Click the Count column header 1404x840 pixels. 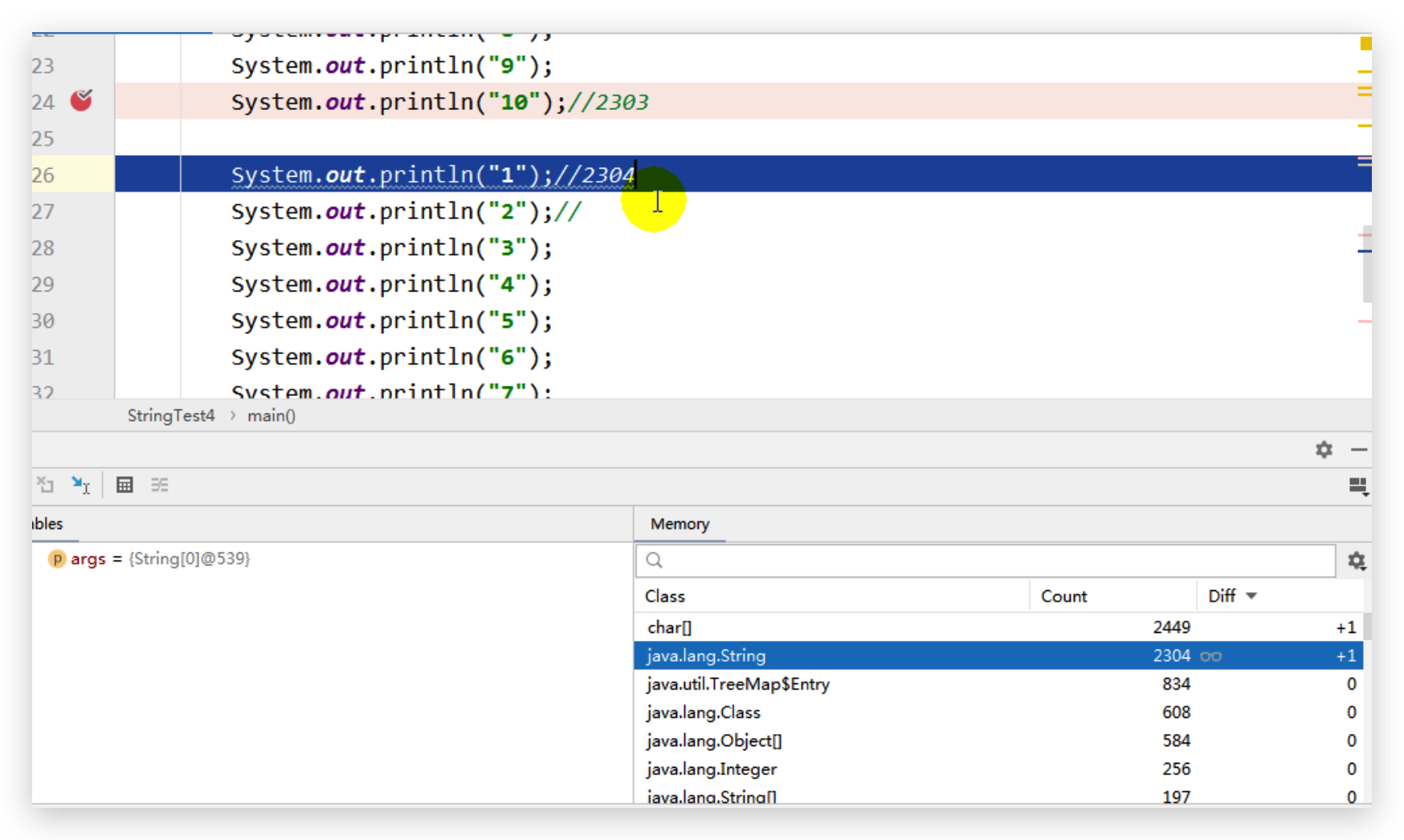(1063, 596)
